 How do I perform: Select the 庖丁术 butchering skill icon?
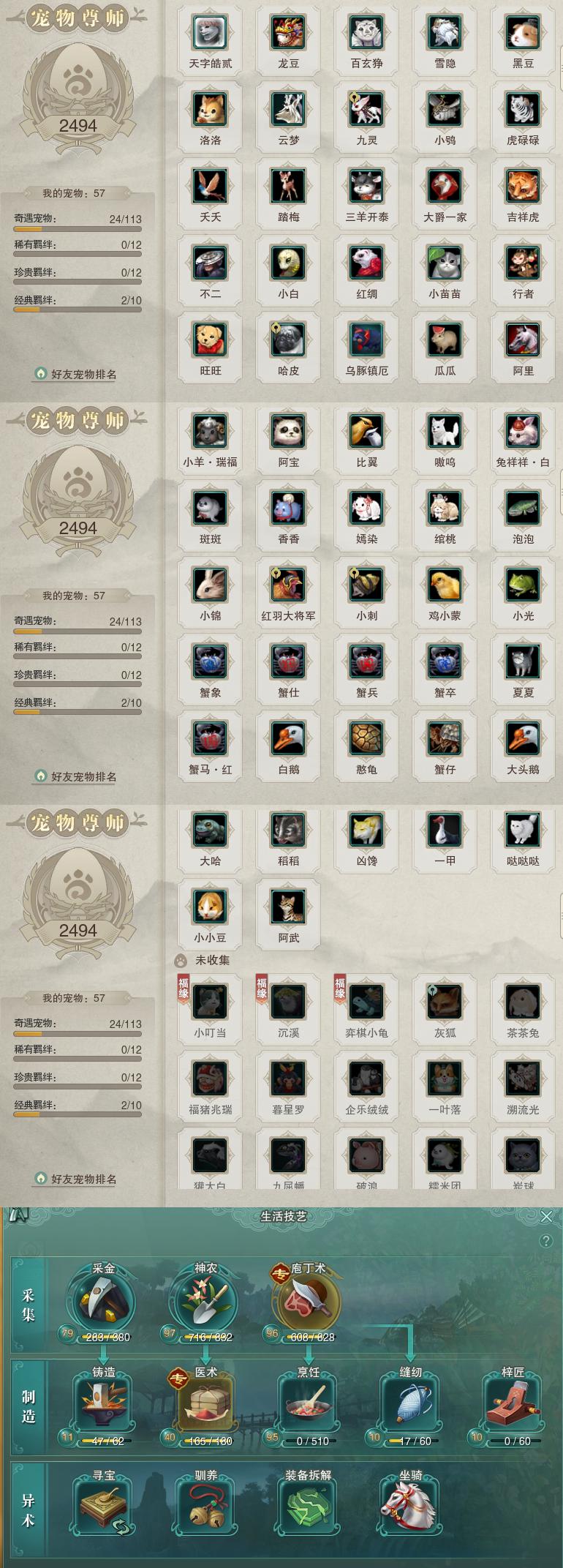pyautogui.click(x=307, y=1301)
